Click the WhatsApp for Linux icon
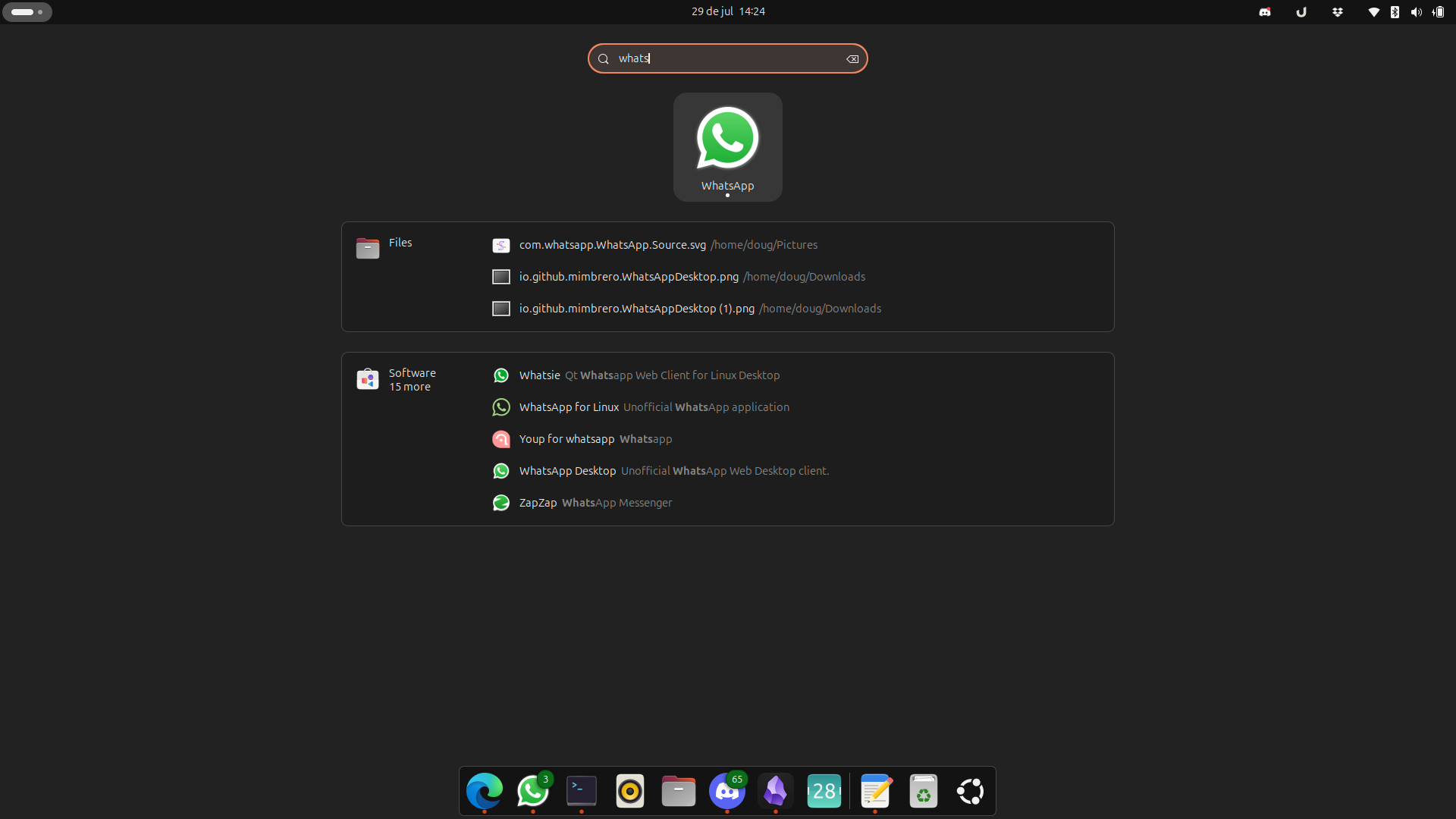Image resolution: width=1456 pixels, height=819 pixels. 501,407
